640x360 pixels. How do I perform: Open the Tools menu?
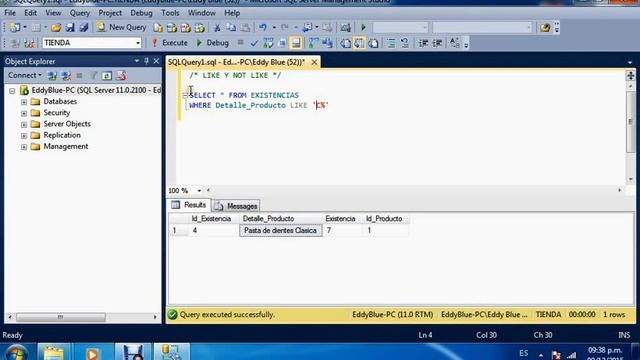click(x=170, y=13)
